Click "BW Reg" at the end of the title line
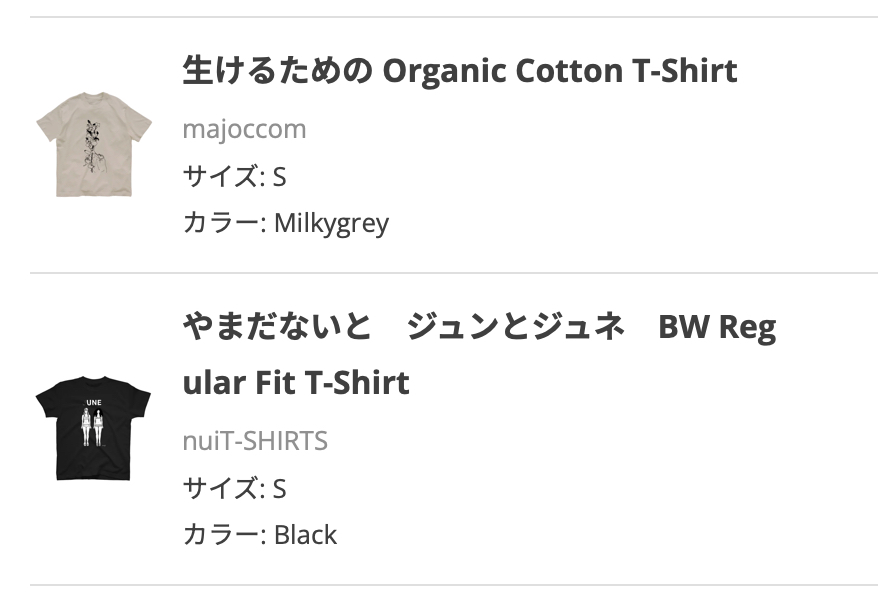The width and height of the screenshot is (878, 608). click(x=716, y=327)
